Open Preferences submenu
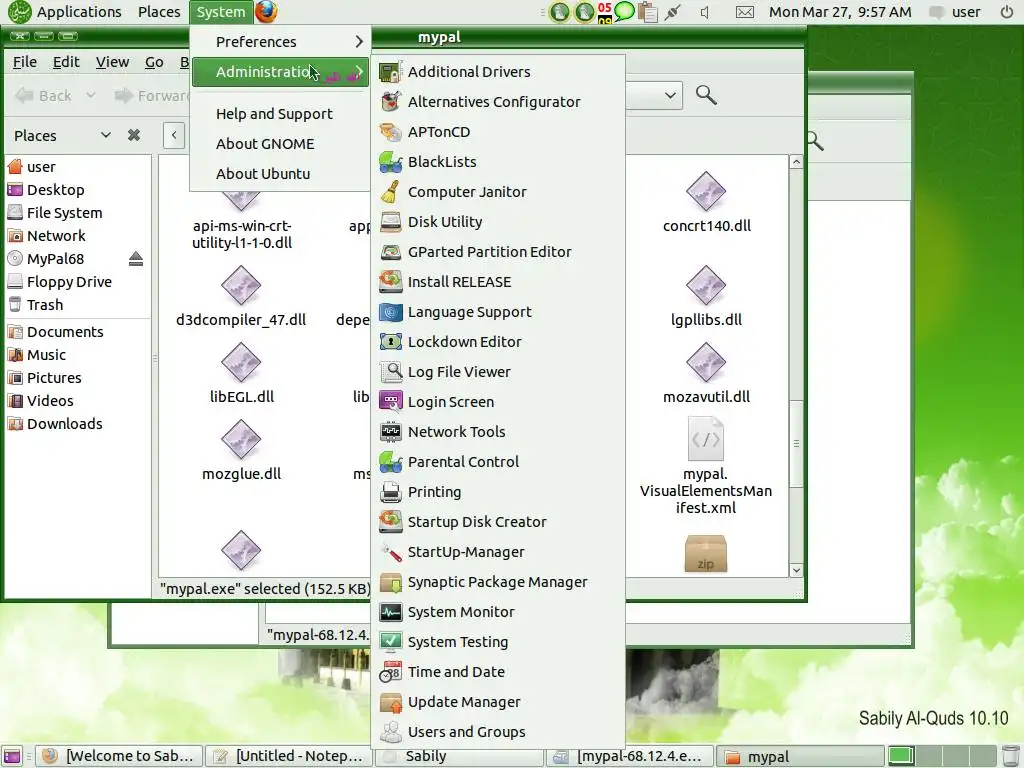This screenshot has width=1024, height=768. coord(281,42)
